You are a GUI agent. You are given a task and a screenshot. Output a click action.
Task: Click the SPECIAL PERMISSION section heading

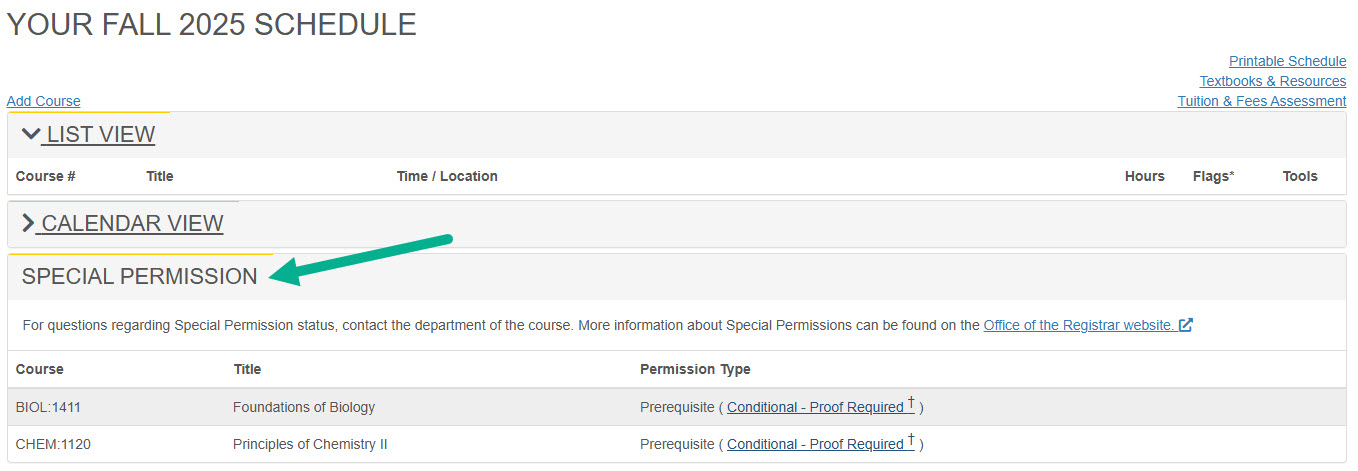(x=140, y=277)
